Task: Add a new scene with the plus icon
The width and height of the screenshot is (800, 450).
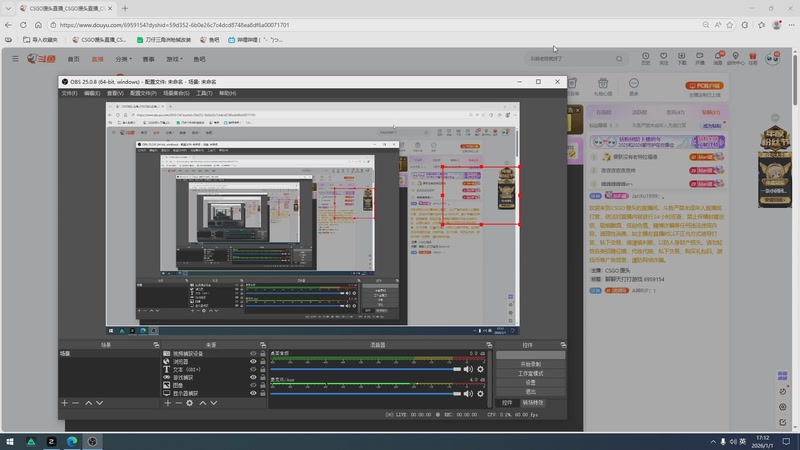Action: [x=64, y=403]
